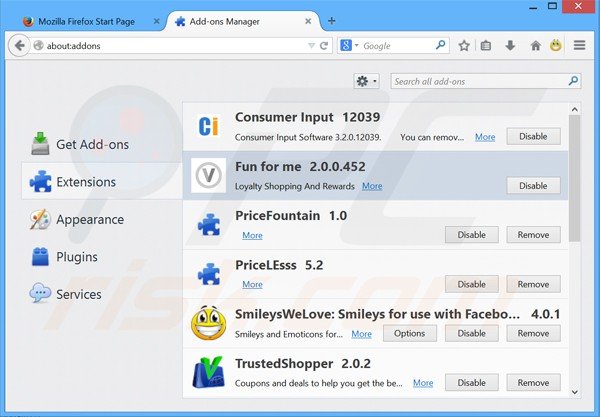Go to the Home page icon
This screenshot has width=600, height=417.
tap(535, 46)
